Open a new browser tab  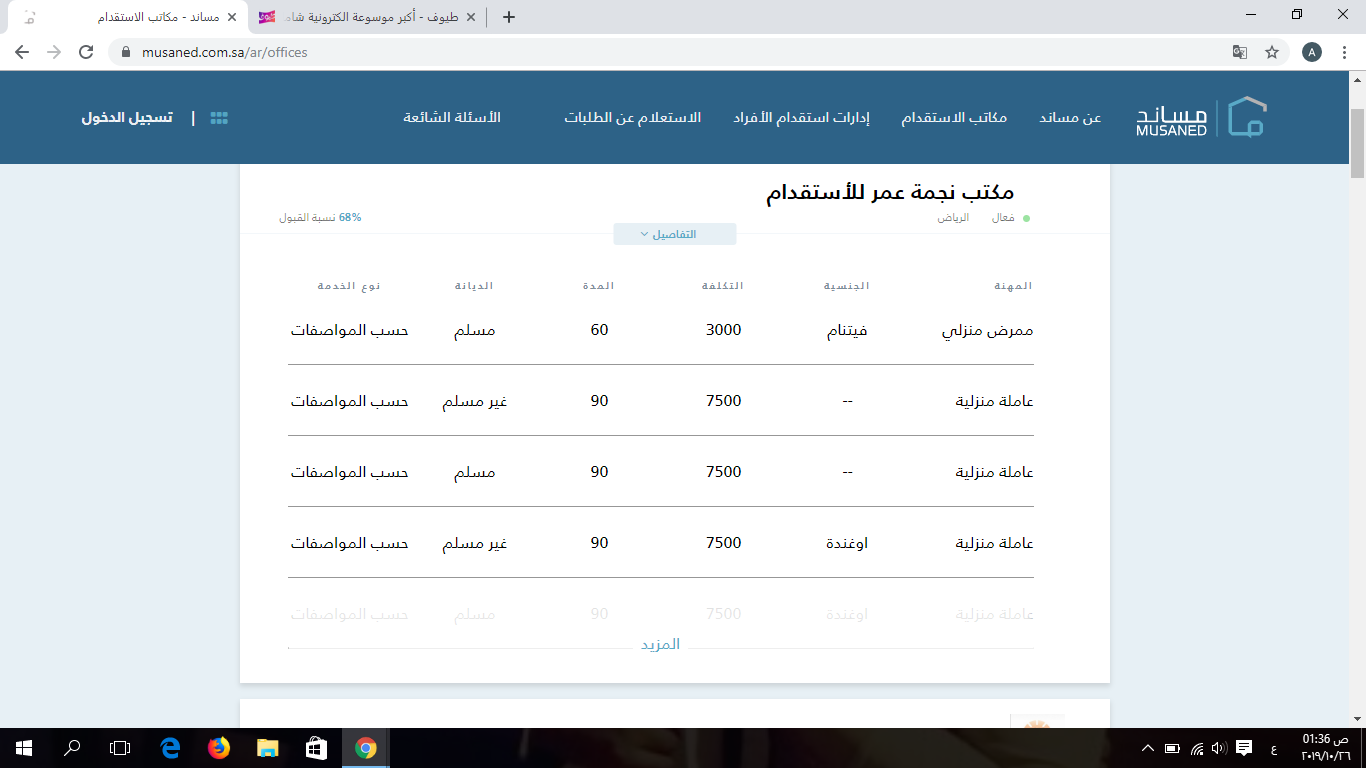point(509,17)
